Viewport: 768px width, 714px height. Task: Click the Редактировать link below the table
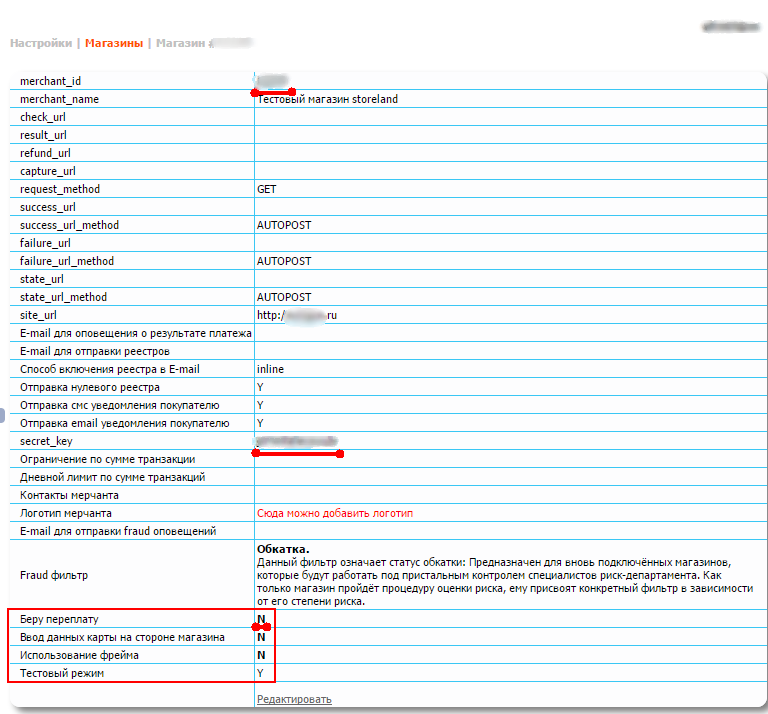294,699
